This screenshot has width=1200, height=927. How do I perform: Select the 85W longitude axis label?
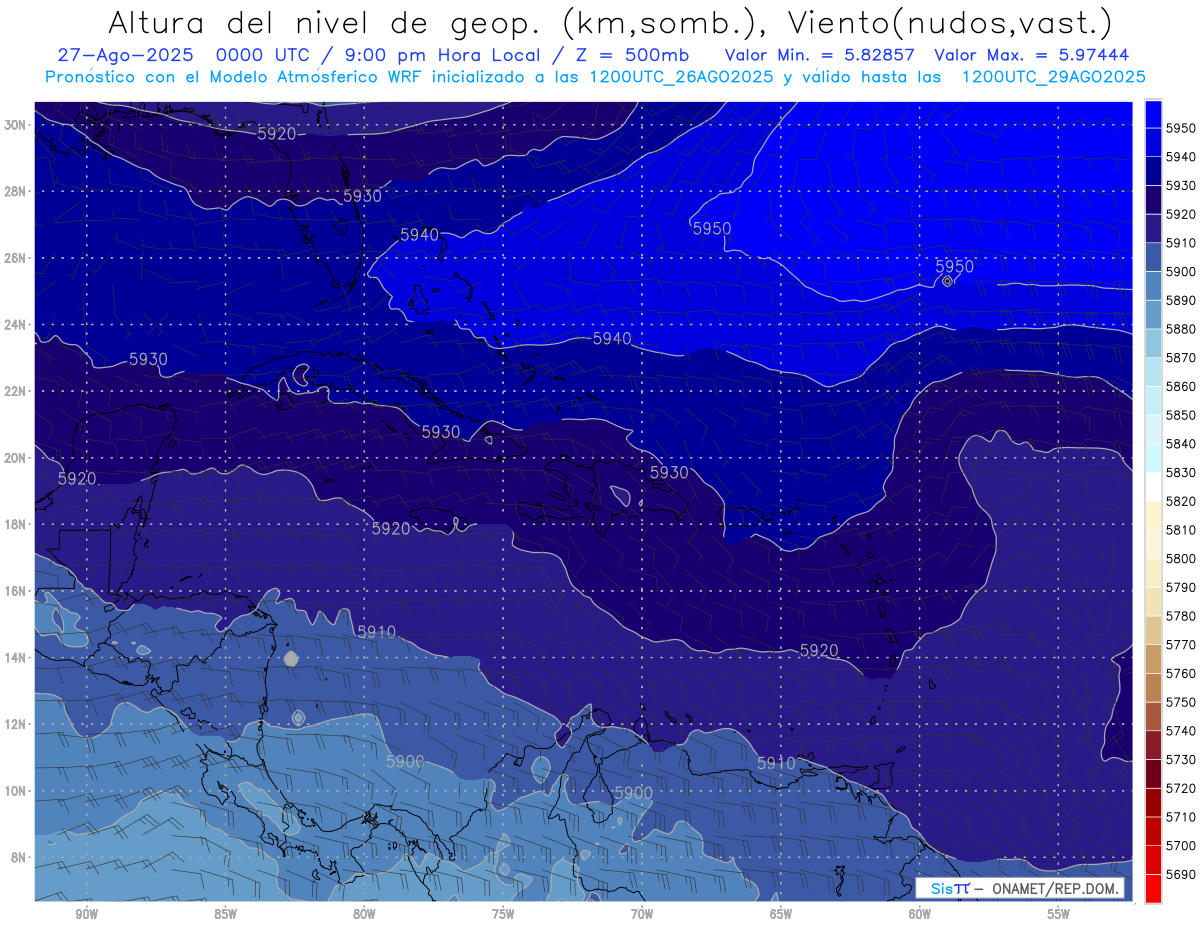point(225,913)
